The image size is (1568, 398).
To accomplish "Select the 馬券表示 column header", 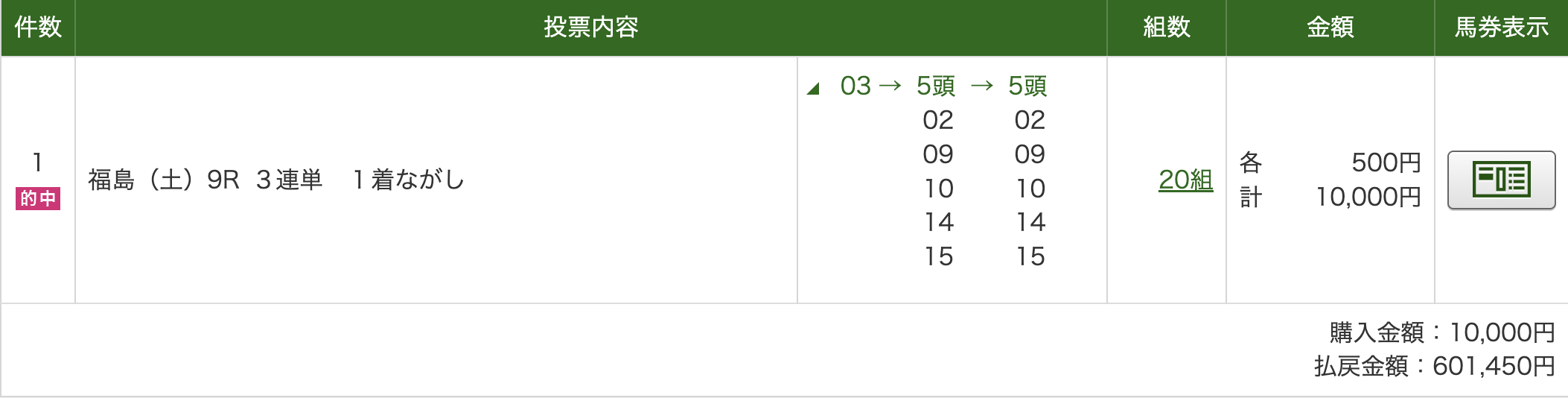I will coord(1501,28).
